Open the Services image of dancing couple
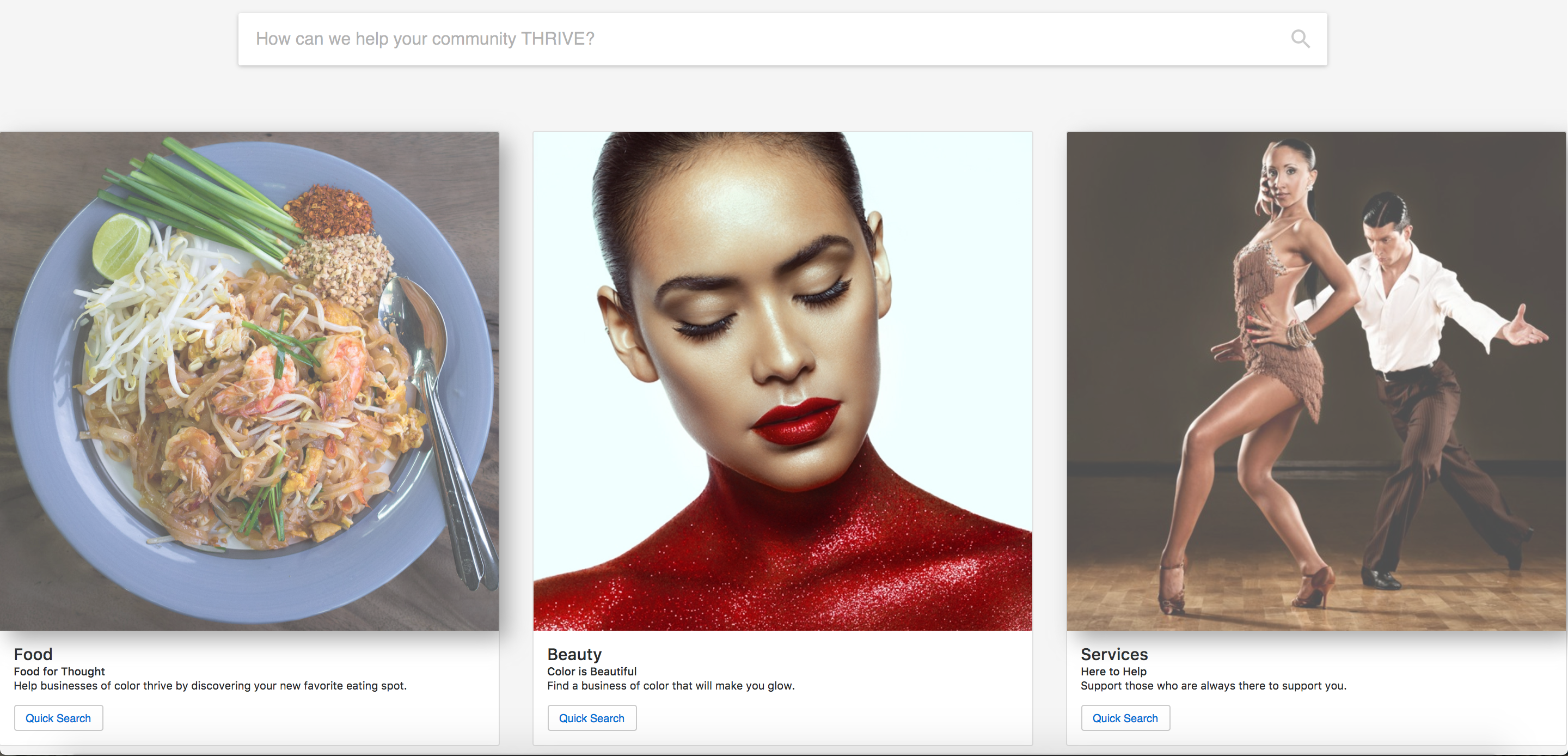1568x756 pixels. coord(1315,381)
